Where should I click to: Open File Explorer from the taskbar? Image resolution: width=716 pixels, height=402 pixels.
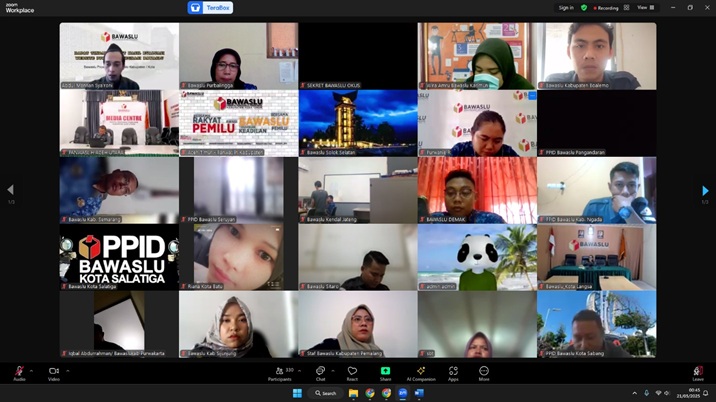[353, 393]
